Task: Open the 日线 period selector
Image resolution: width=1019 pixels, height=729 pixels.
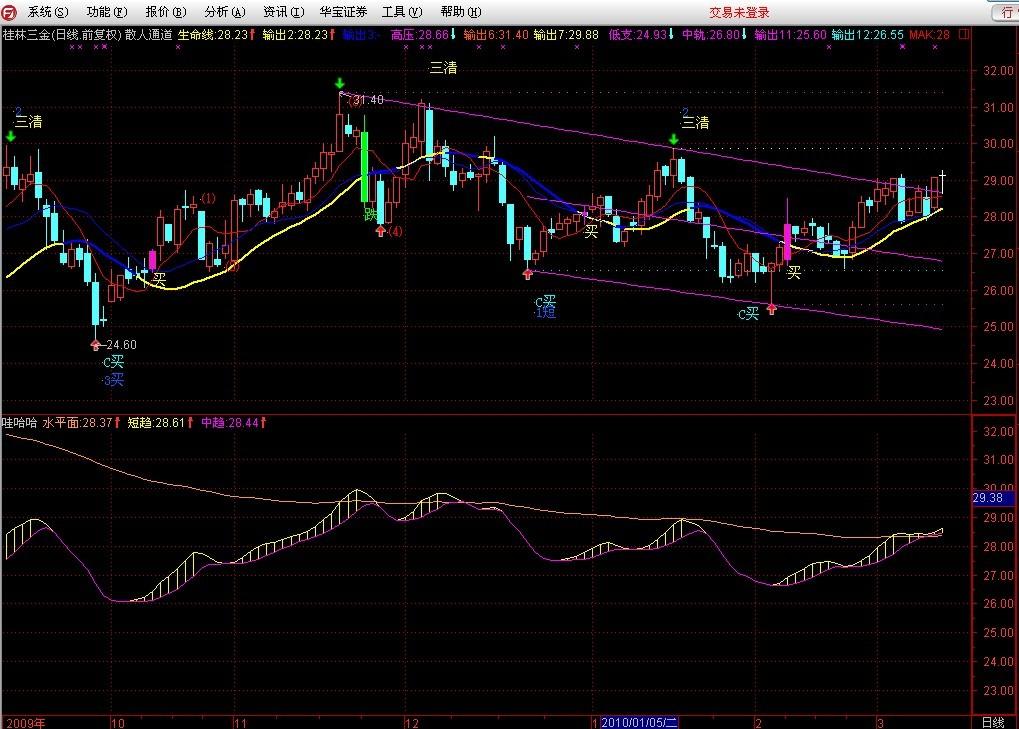Action: (993, 722)
